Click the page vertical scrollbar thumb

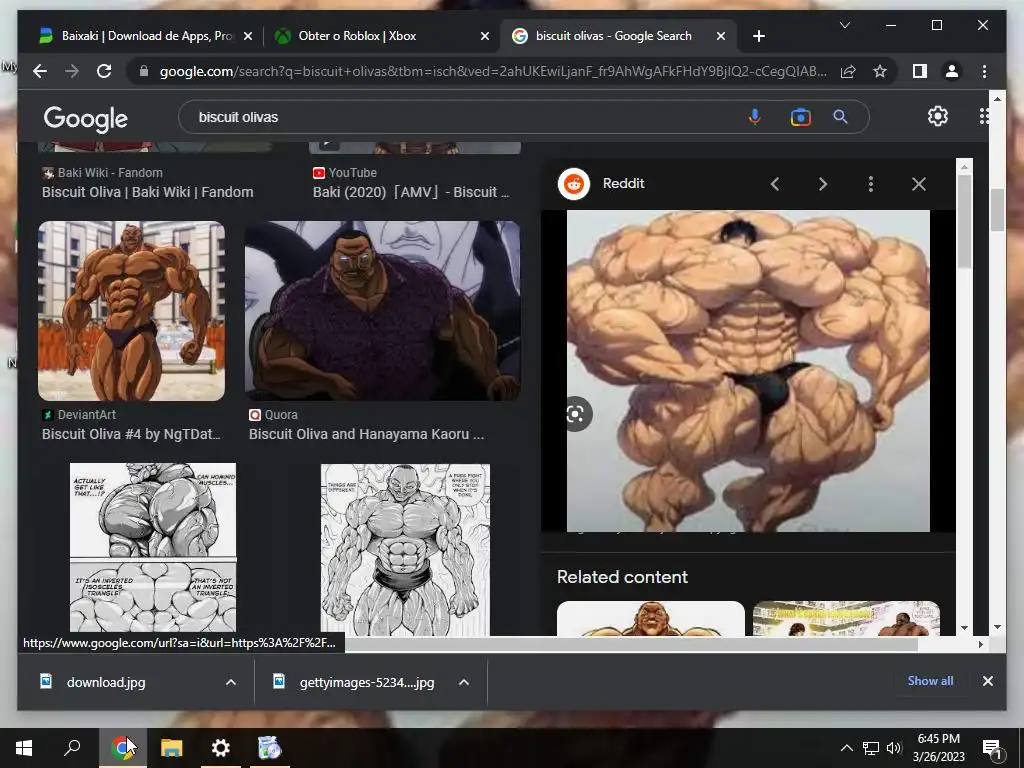[997, 210]
